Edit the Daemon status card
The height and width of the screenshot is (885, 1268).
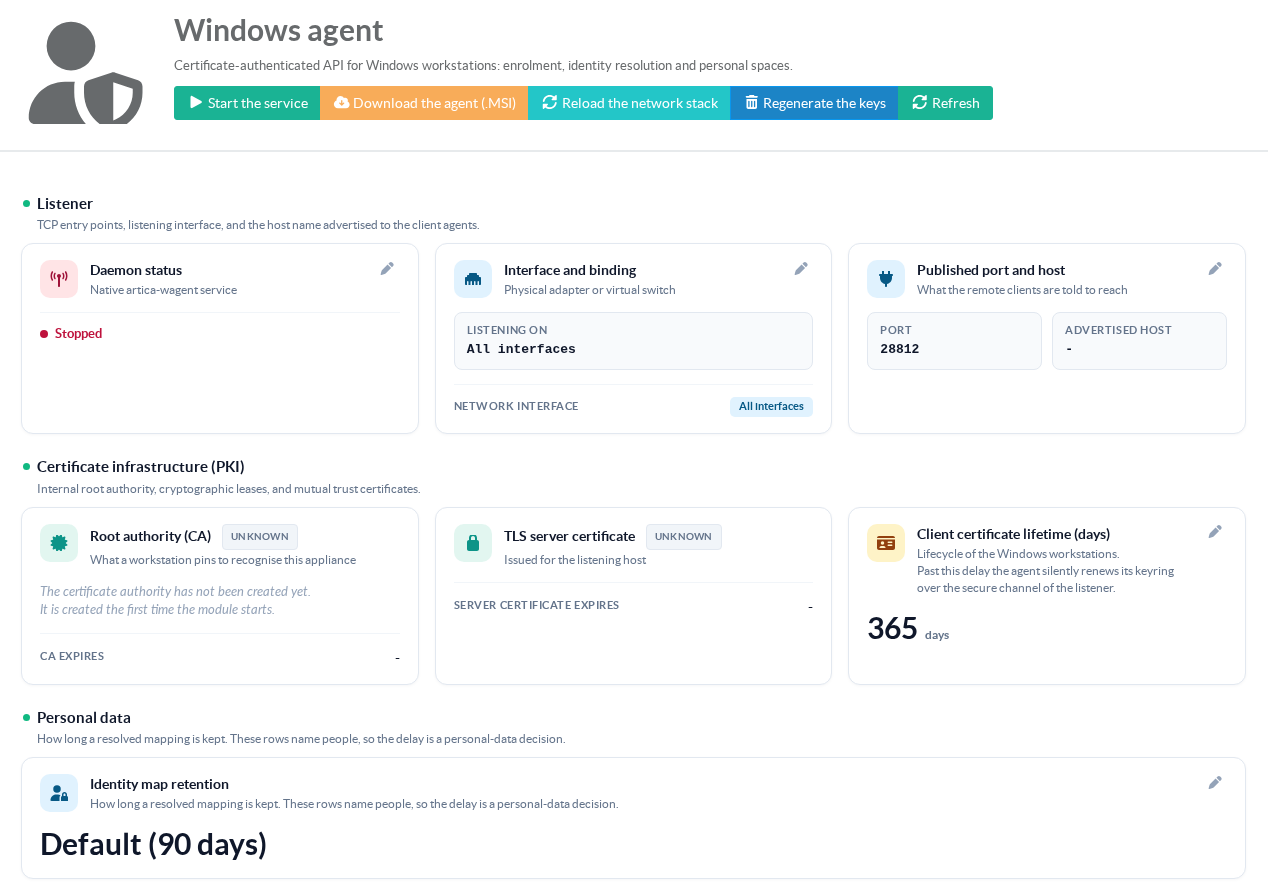387,268
